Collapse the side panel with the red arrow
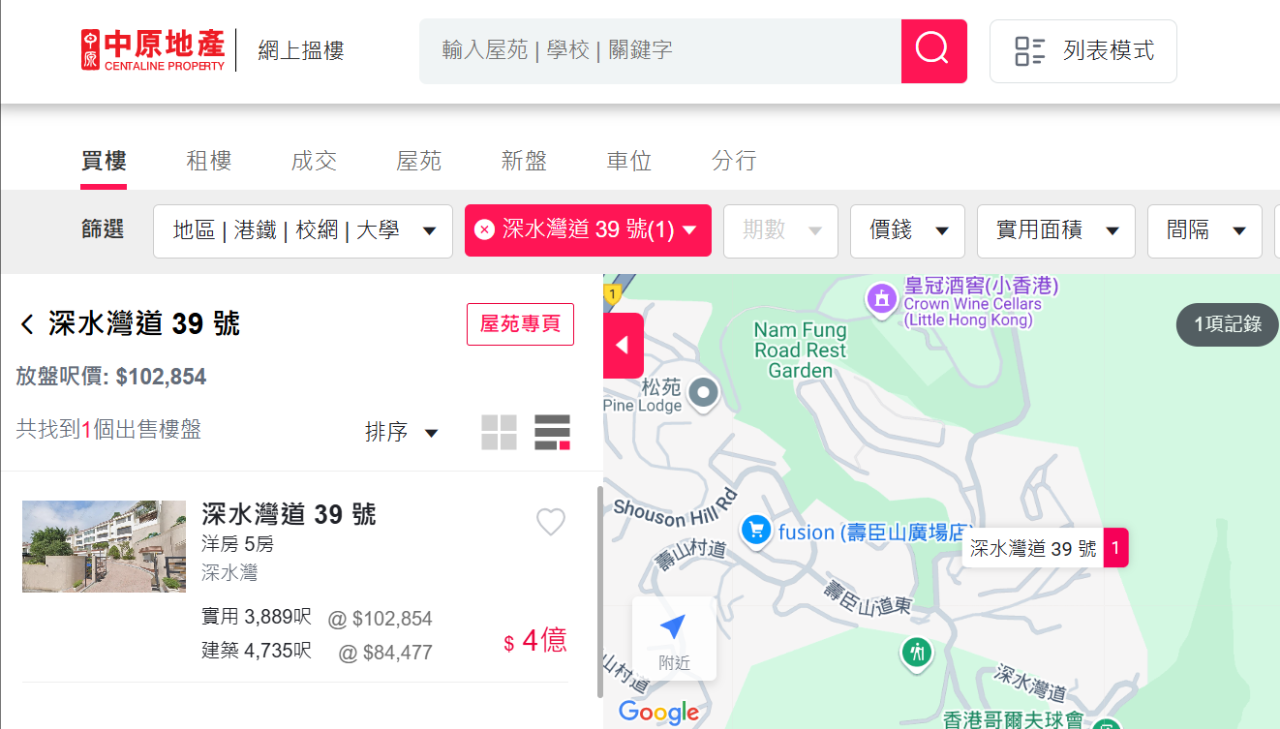The width and height of the screenshot is (1280, 729). pyautogui.click(x=623, y=346)
